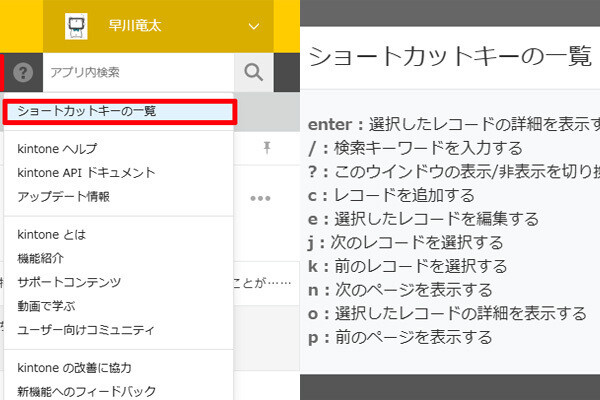Open 機能紹介 menu item

(40, 258)
